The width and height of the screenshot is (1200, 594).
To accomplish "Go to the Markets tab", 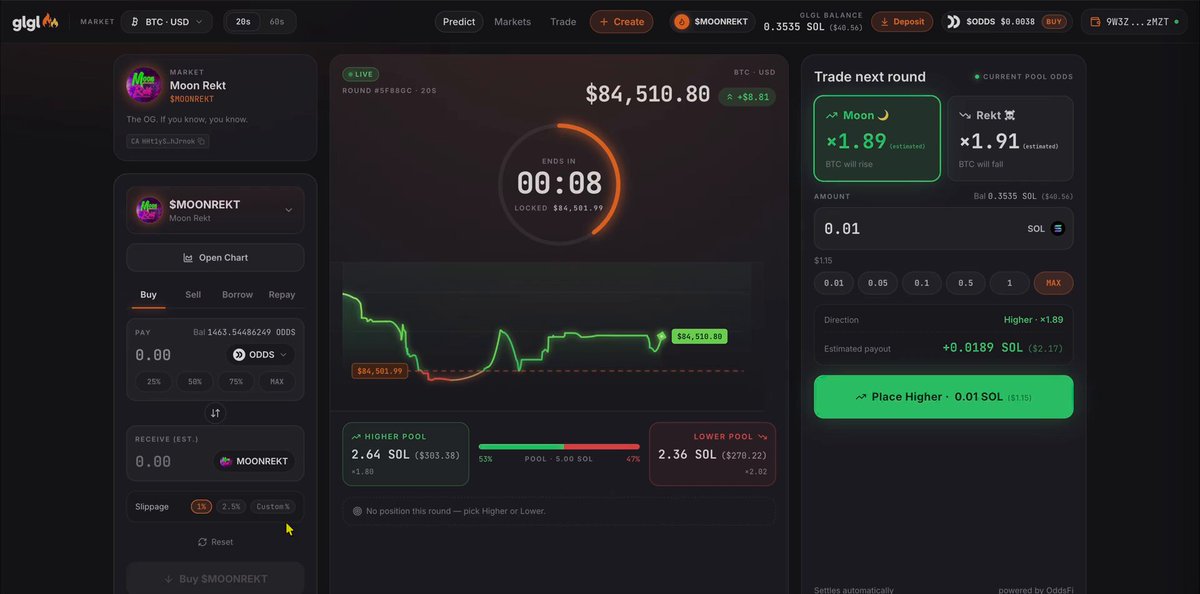I will coord(513,21).
